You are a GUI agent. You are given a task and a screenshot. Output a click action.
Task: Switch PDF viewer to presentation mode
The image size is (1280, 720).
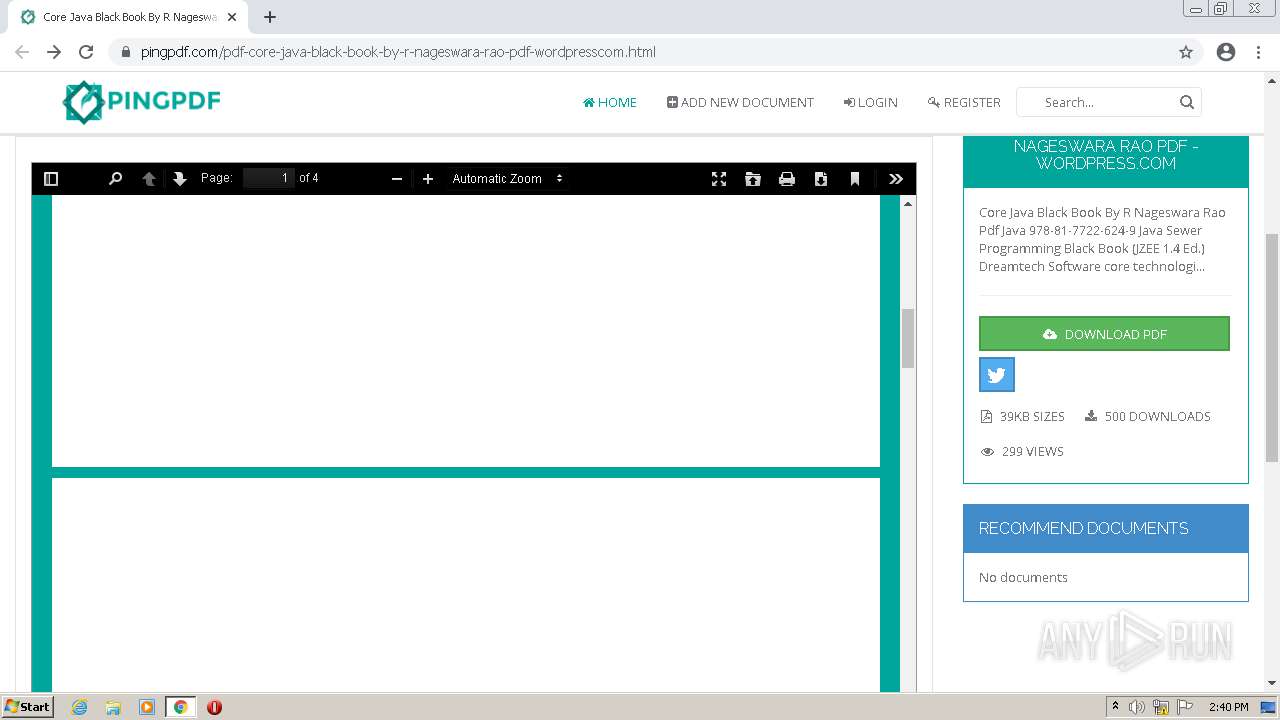click(719, 179)
